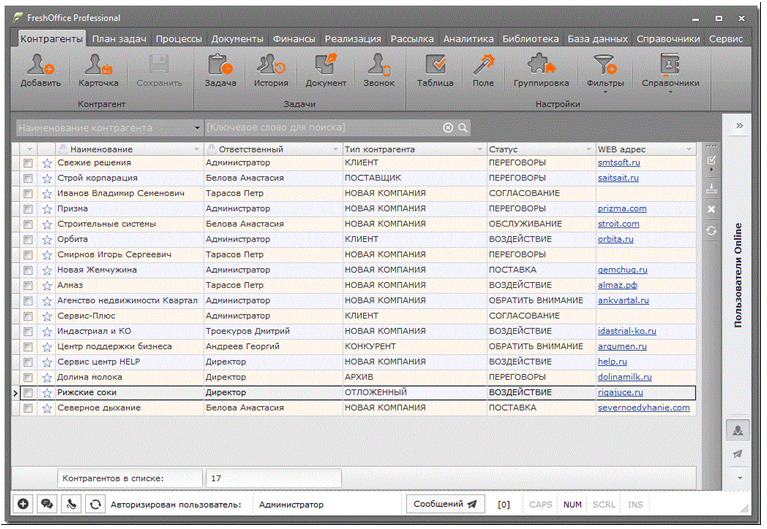Viewport: 767px width, 529px height.
Task: Create a new Задача from toolbar
Action: click(220, 66)
